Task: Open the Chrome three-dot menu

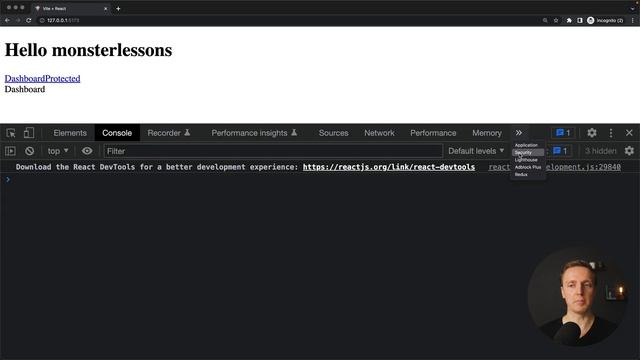Action: click(633, 20)
